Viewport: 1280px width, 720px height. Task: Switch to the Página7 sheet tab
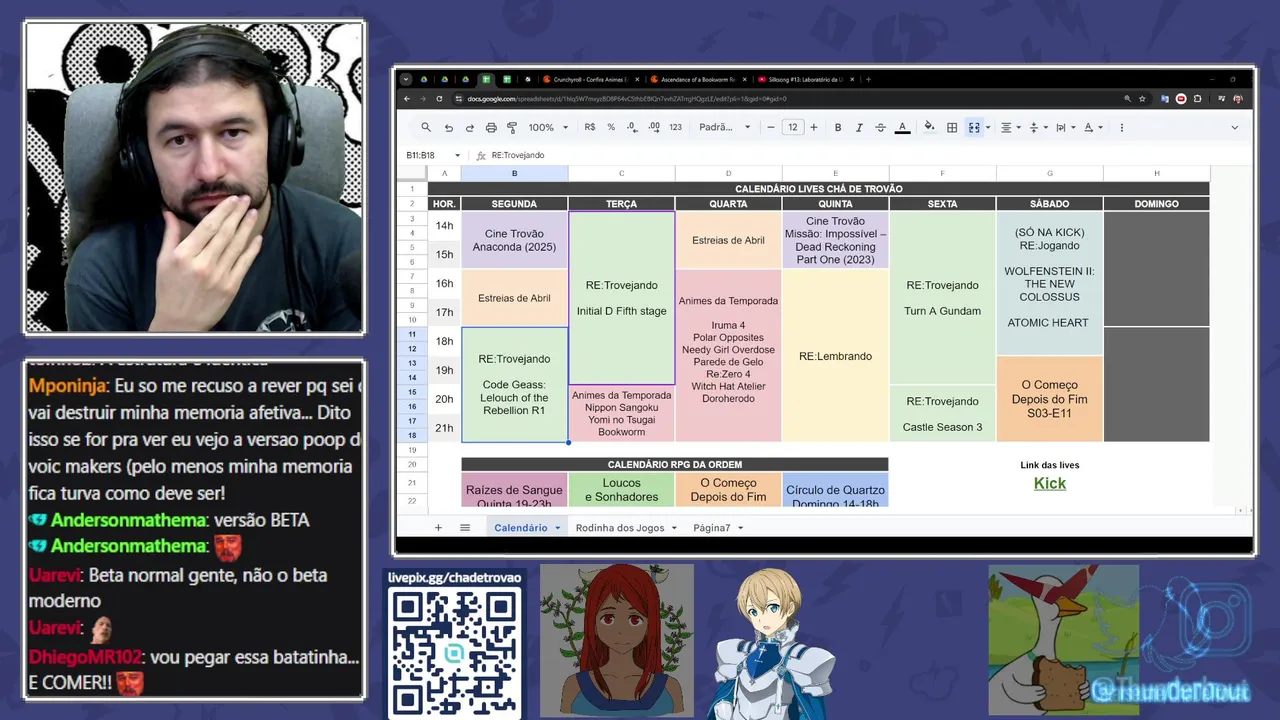pos(712,527)
